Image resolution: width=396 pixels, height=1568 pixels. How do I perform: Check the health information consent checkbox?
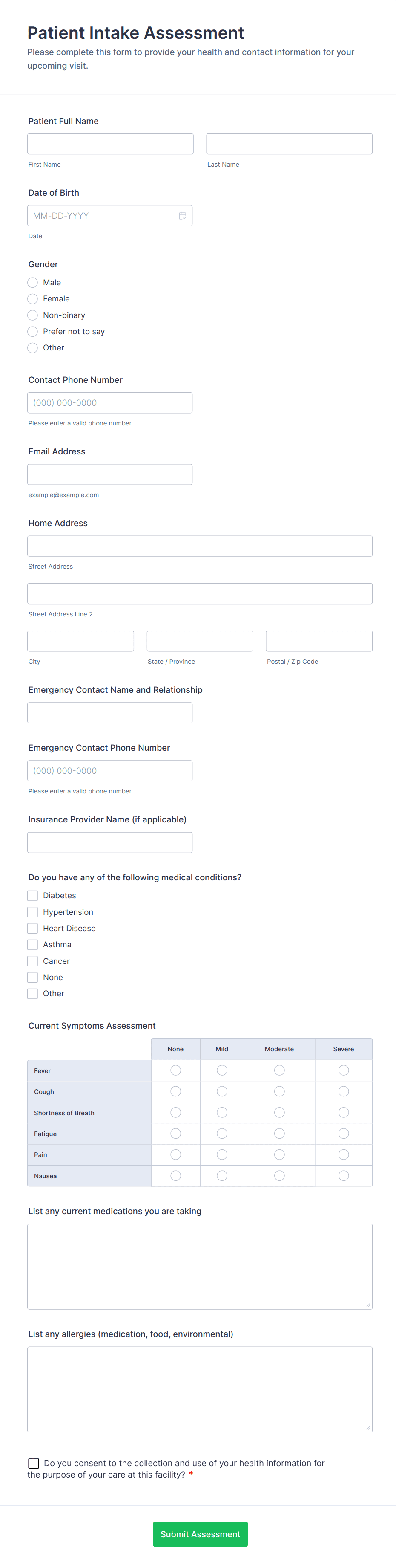32,1463
